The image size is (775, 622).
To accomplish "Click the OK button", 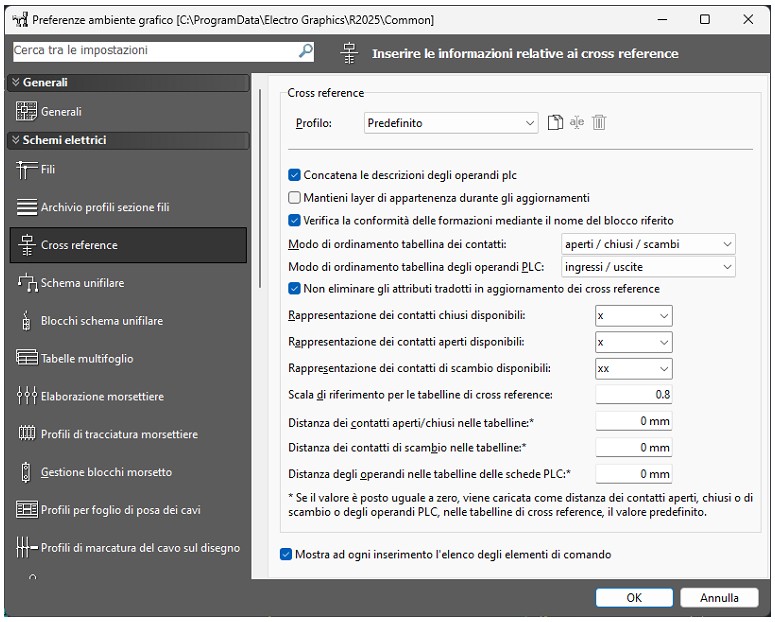I will pos(634,597).
